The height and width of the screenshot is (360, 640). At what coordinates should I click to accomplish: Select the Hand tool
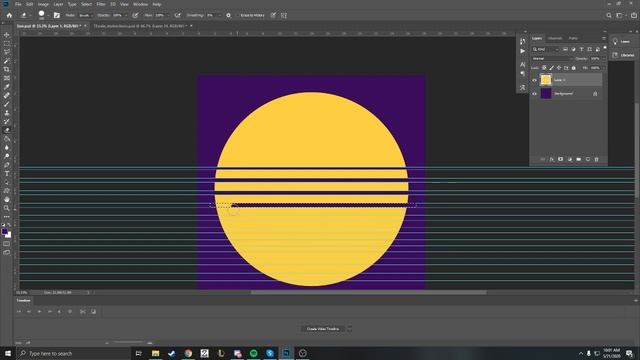[7, 200]
